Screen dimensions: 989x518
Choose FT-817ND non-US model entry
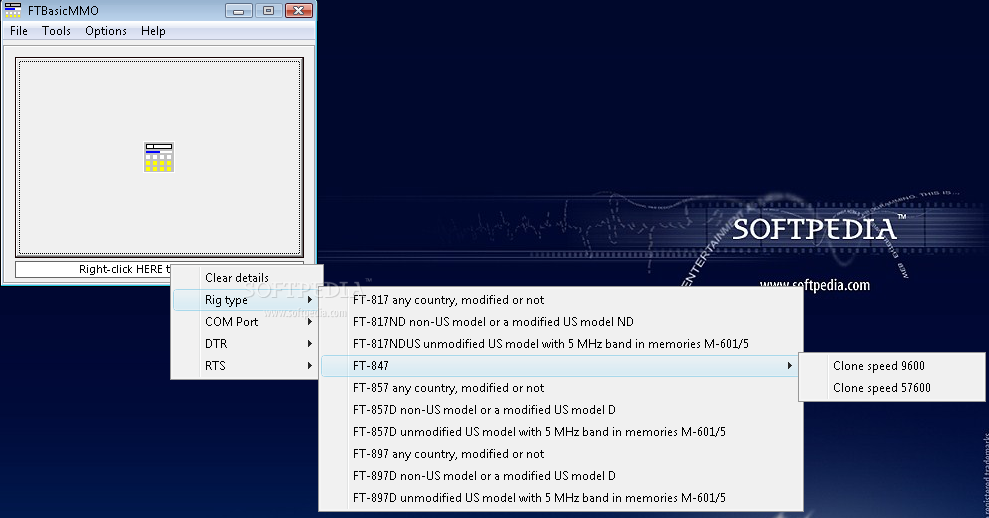tap(561, 322)
